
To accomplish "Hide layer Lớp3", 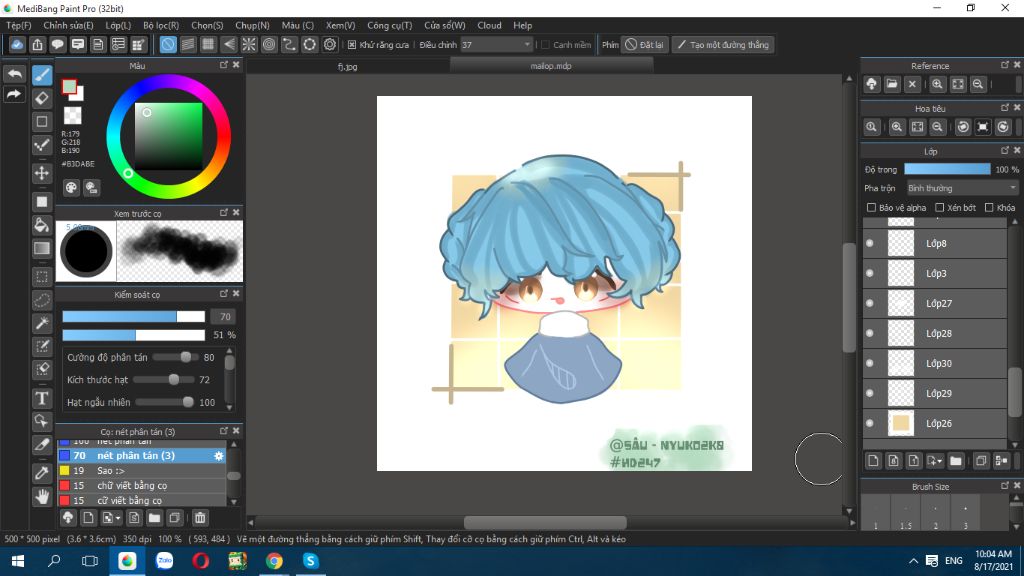I will pyautogui.click(x=870, y=273).
